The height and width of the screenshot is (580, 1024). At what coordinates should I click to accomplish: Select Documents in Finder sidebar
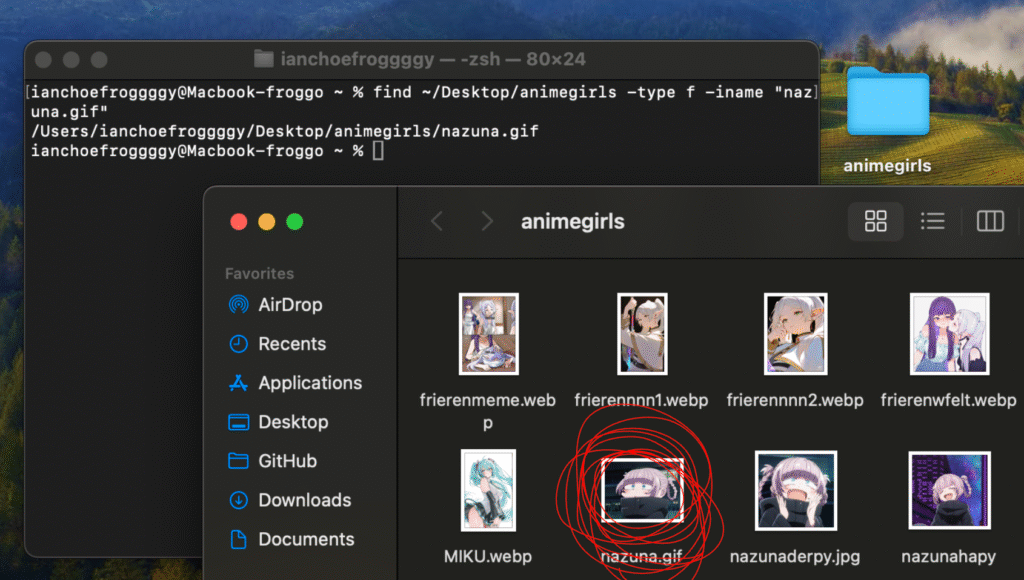click(305, 539)
